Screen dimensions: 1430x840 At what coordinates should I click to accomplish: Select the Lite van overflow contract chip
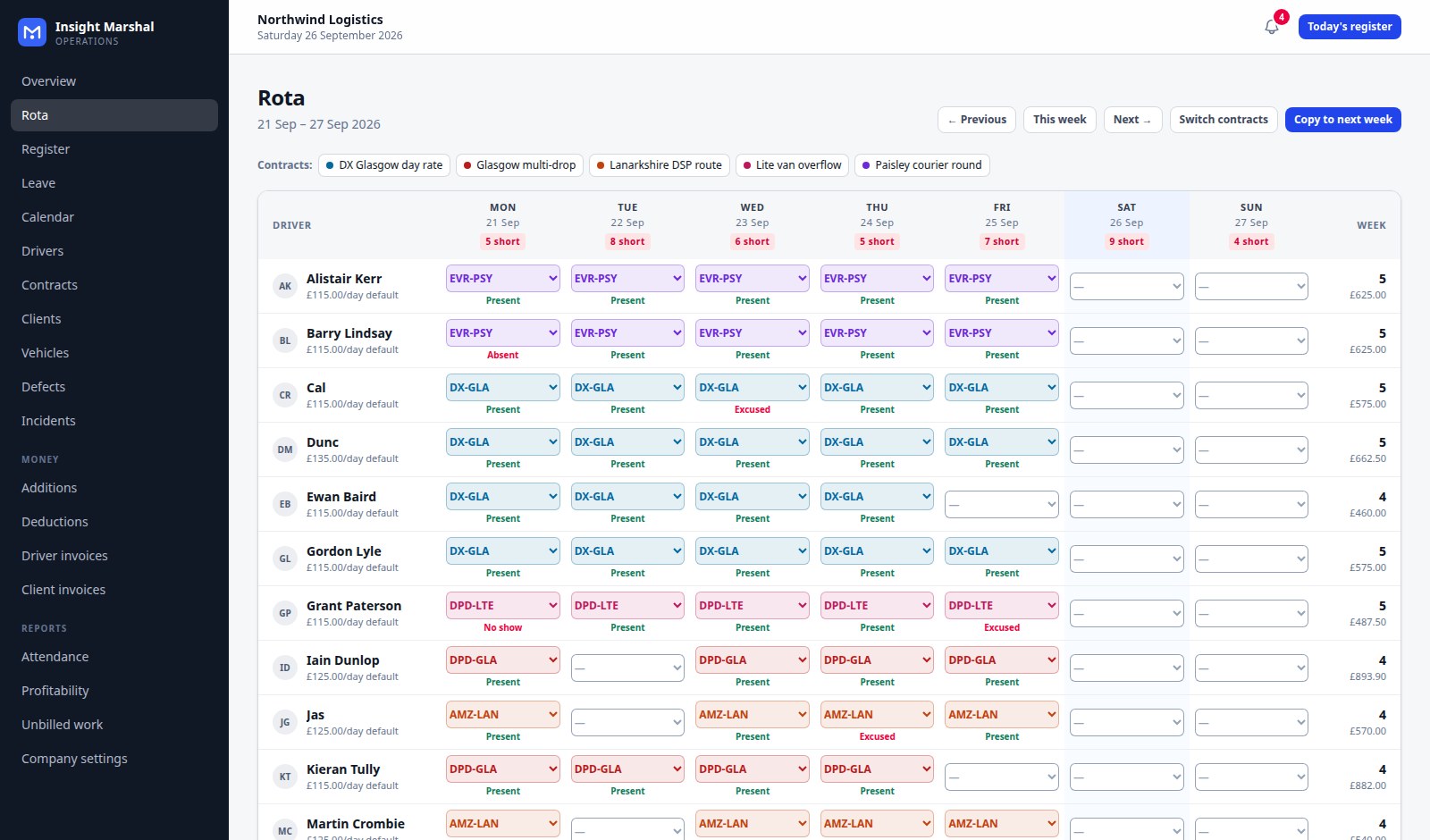click(x=792, y=165)
